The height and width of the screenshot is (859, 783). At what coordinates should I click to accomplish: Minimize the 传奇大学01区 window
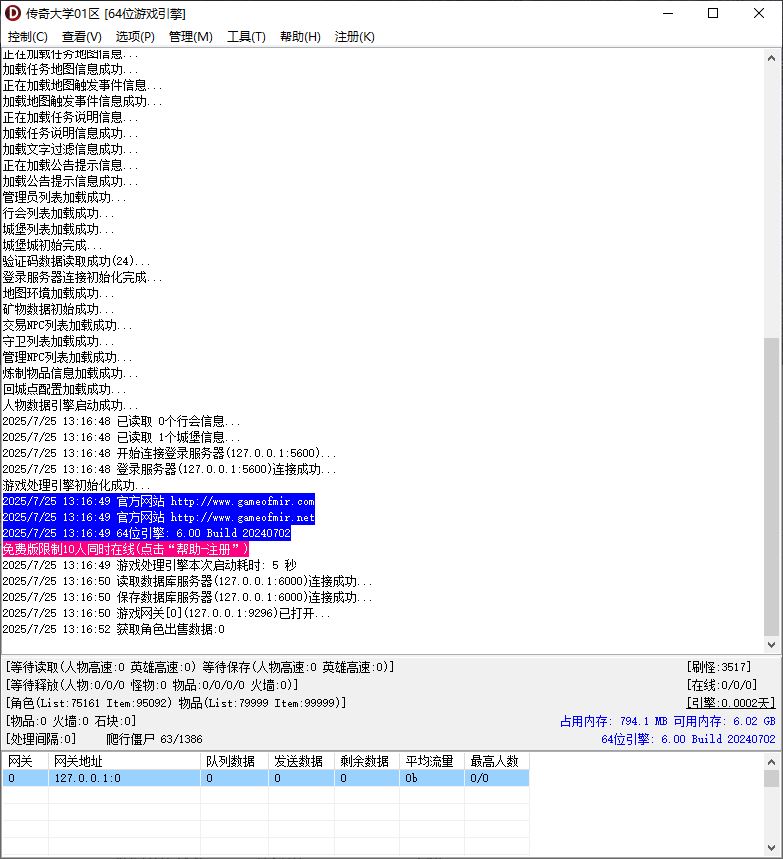tap(668, 13)
